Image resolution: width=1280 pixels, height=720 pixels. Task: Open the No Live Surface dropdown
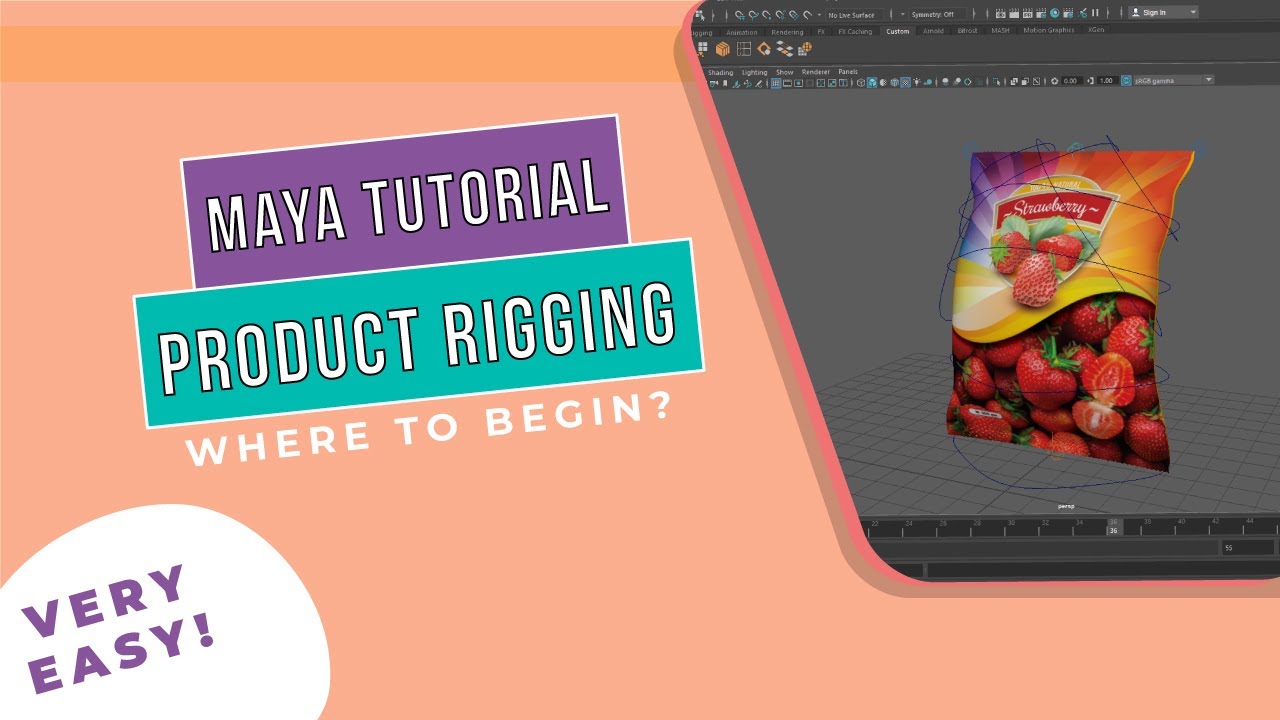click(x=854, y=15)
